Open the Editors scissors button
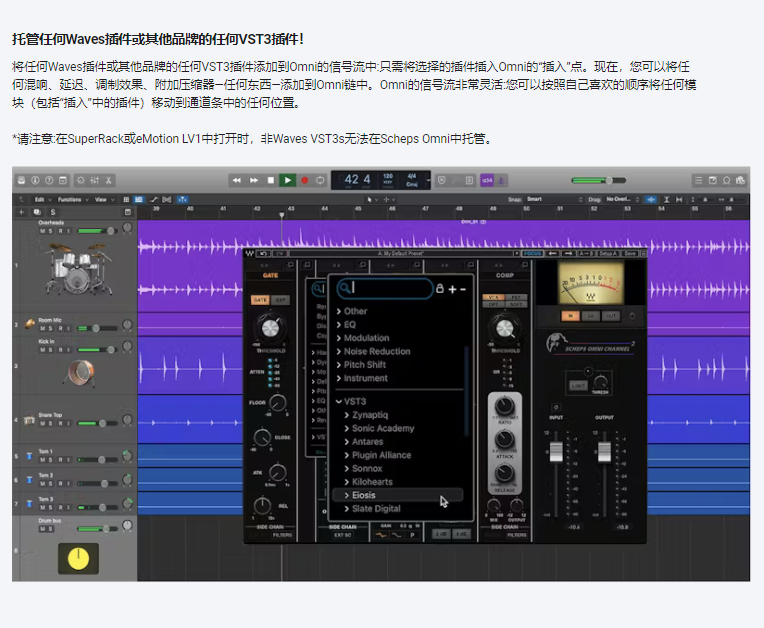This screenshot has width=764, height=628. (x=109, y=180)
